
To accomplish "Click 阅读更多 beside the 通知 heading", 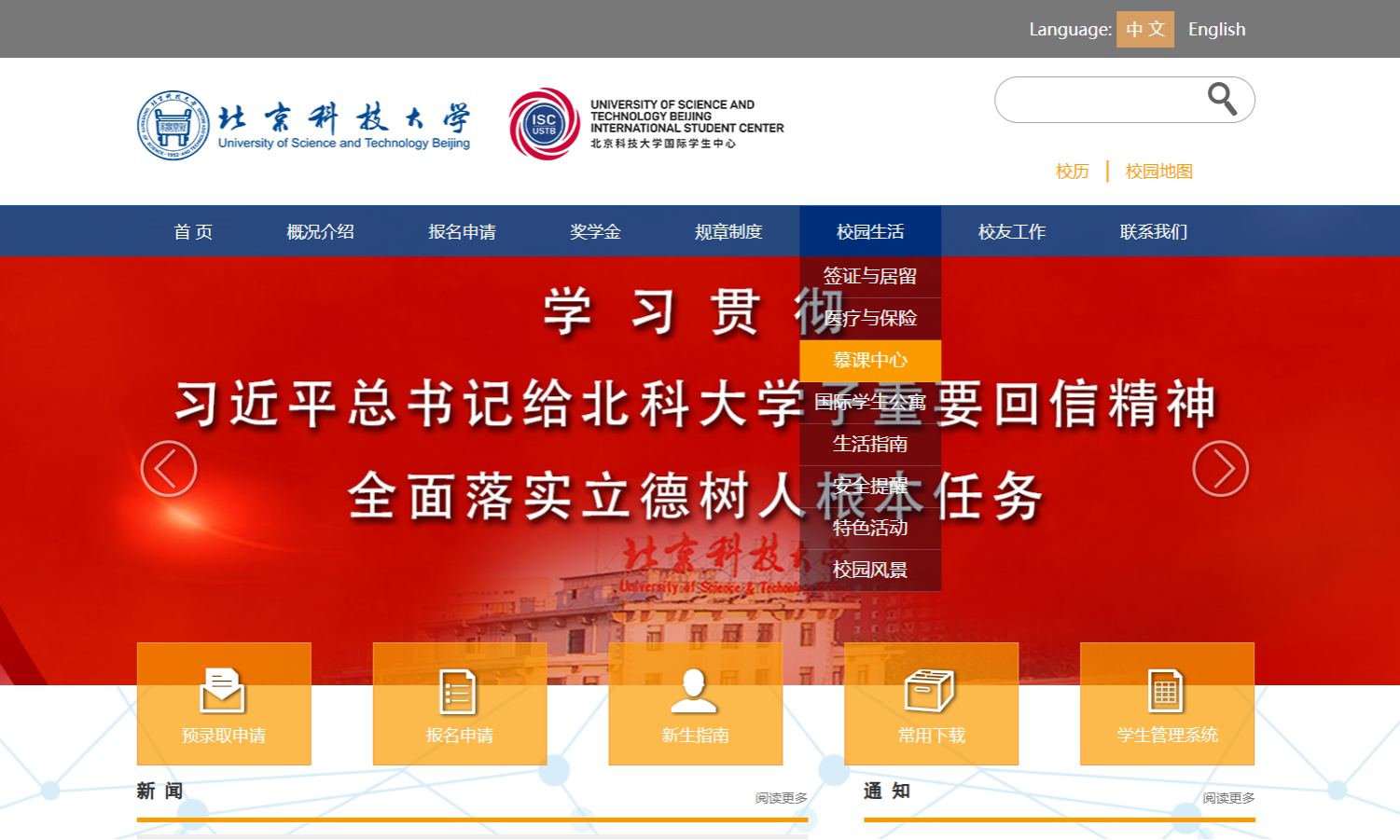I will coord(1228,798).
